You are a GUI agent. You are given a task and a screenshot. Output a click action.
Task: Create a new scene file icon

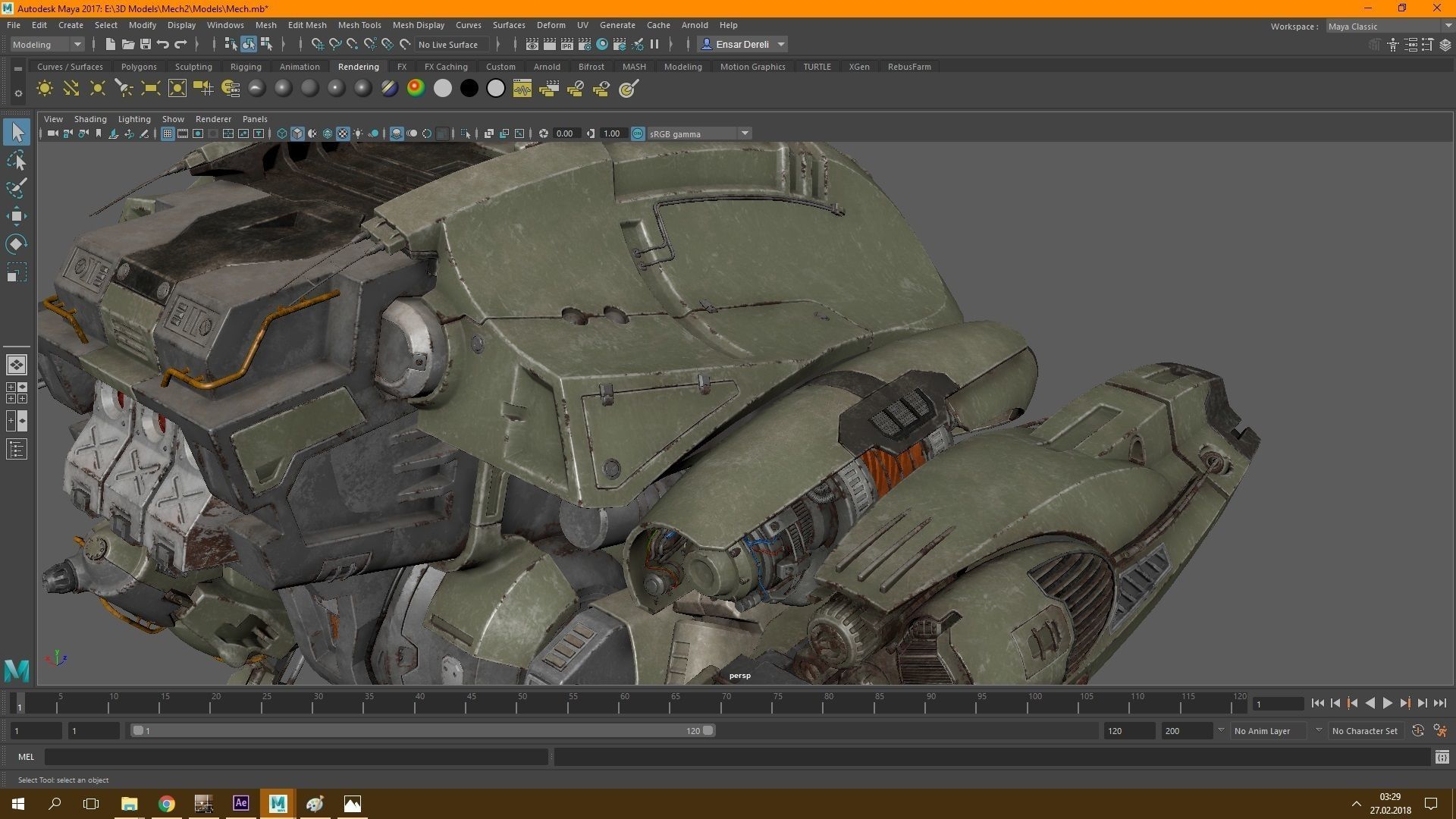click(x=111, y=45)
